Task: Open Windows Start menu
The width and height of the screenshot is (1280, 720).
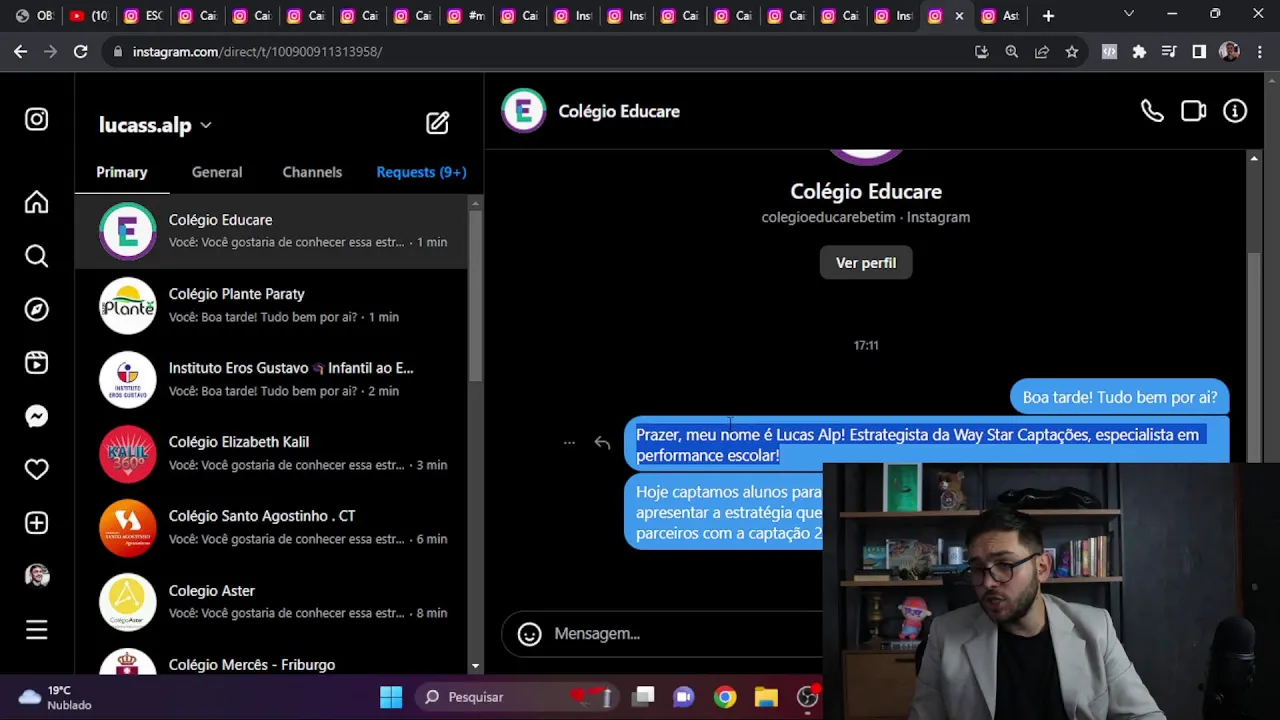Action: [391, 697]
